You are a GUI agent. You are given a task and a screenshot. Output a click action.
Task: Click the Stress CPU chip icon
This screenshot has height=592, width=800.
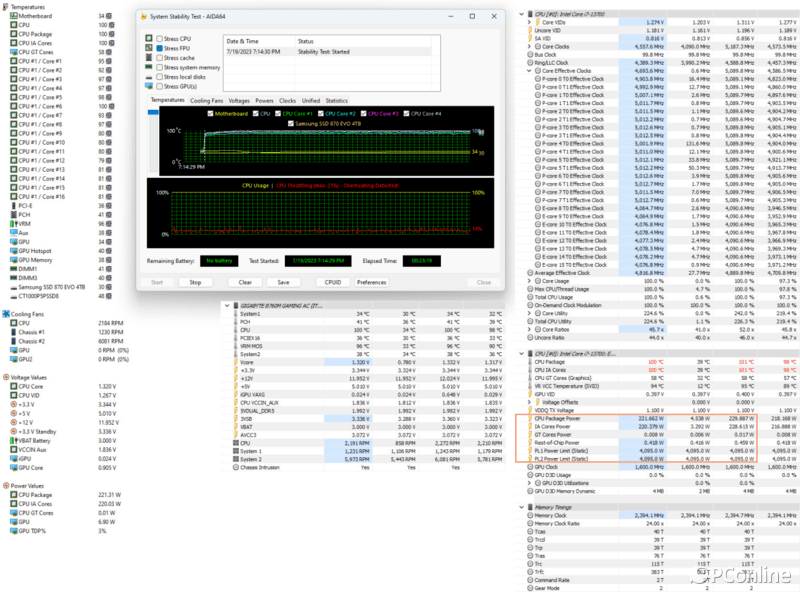pyautogui.click(x=149, y=38)
